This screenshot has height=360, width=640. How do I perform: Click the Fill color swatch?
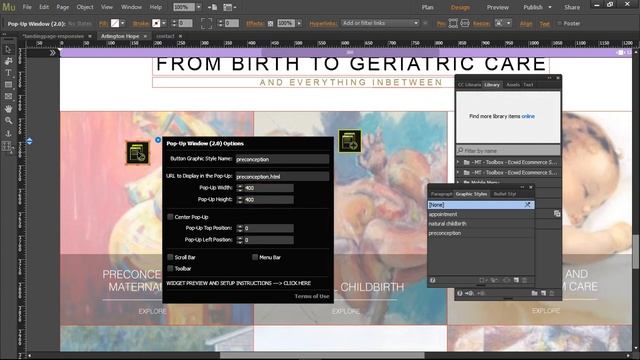click(x=115, y=23)
